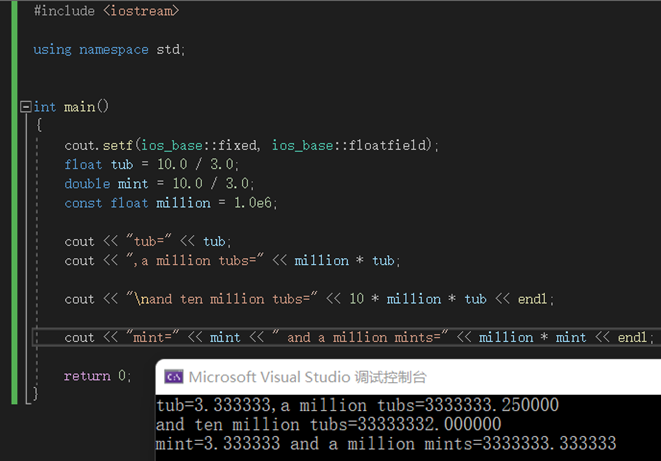This screenshot has height=461, width=661.
Task: Click the 'using namespace std;' line
Action: click(x=109, y=50)
